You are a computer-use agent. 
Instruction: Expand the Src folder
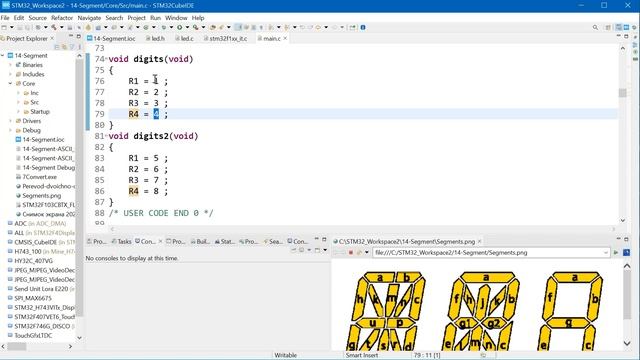18,102
